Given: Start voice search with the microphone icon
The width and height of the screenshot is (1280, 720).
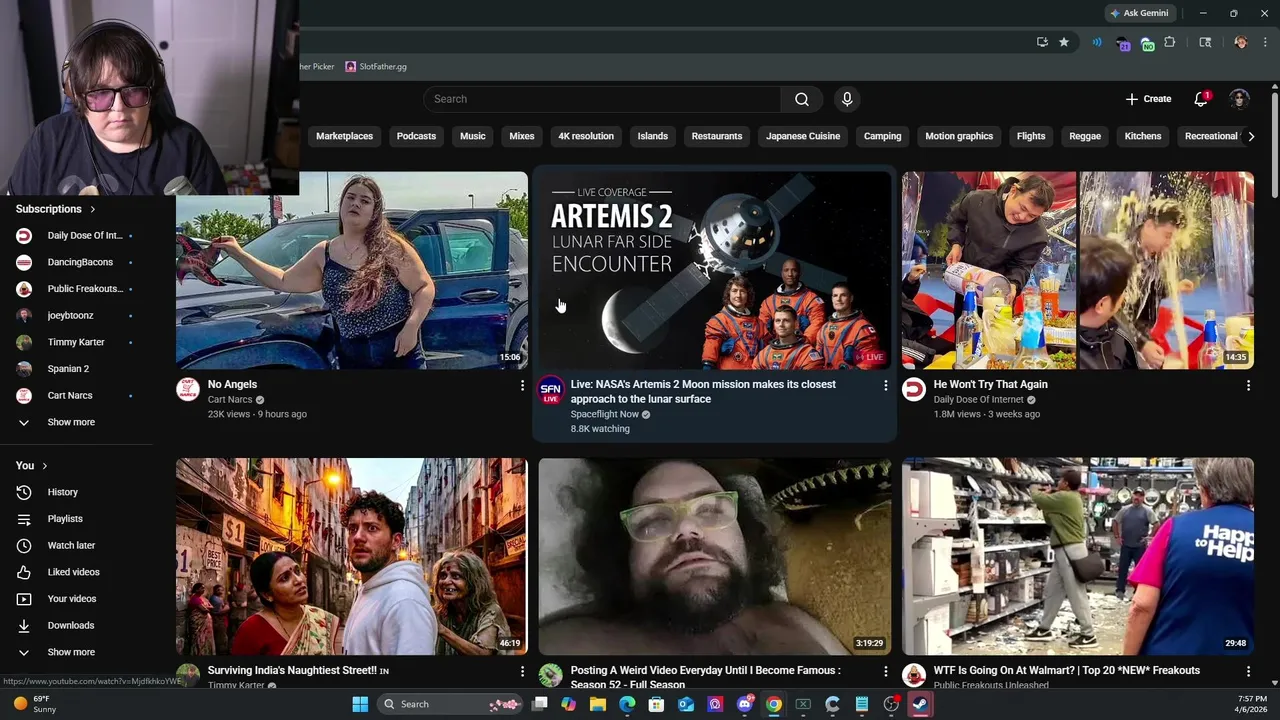Looking at the screenshot, I should coord(847,99).
